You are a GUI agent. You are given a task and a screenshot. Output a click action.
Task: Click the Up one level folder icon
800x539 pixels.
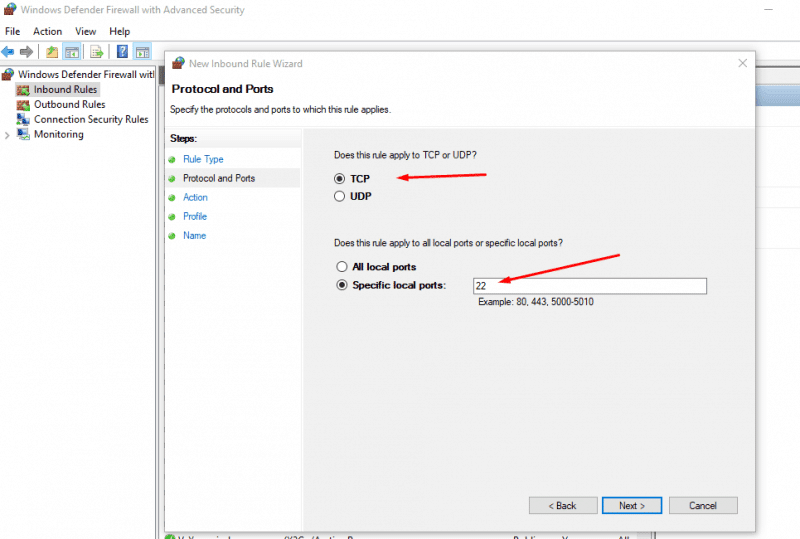coord(52,52)
